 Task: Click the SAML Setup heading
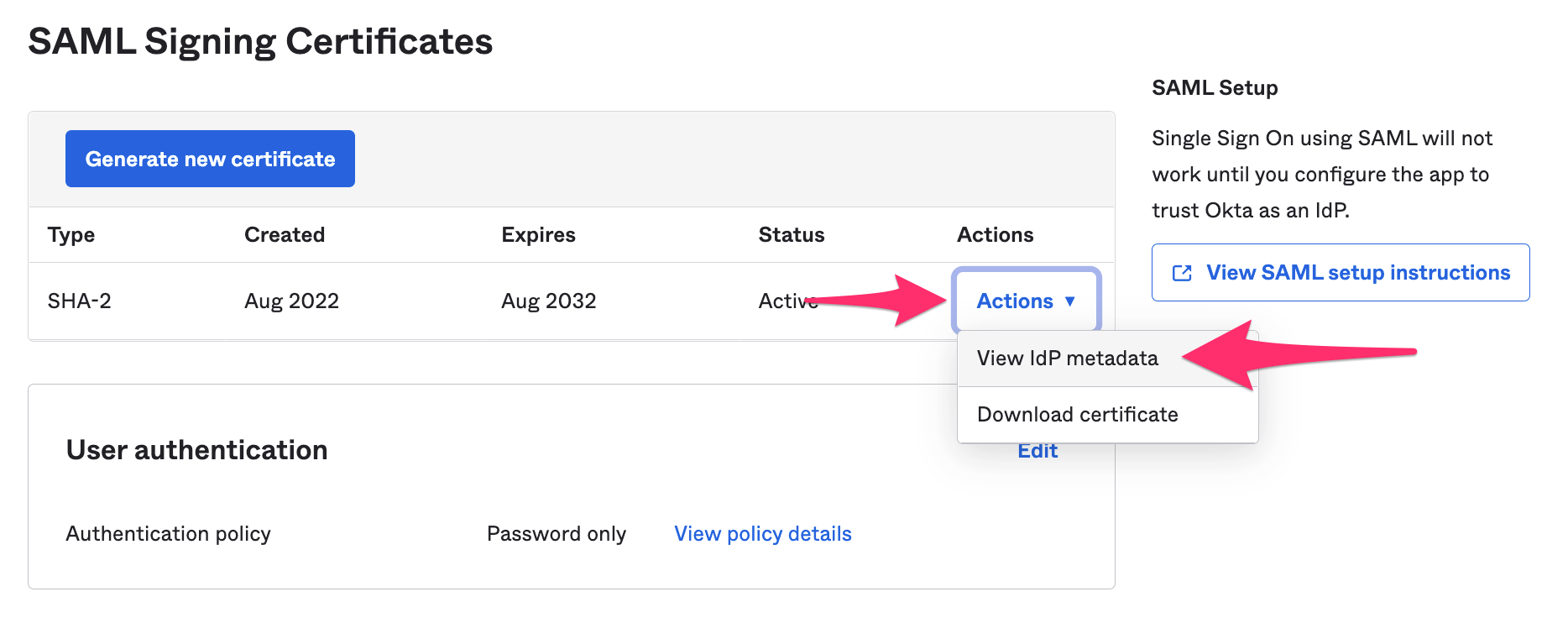[1215, 87]
